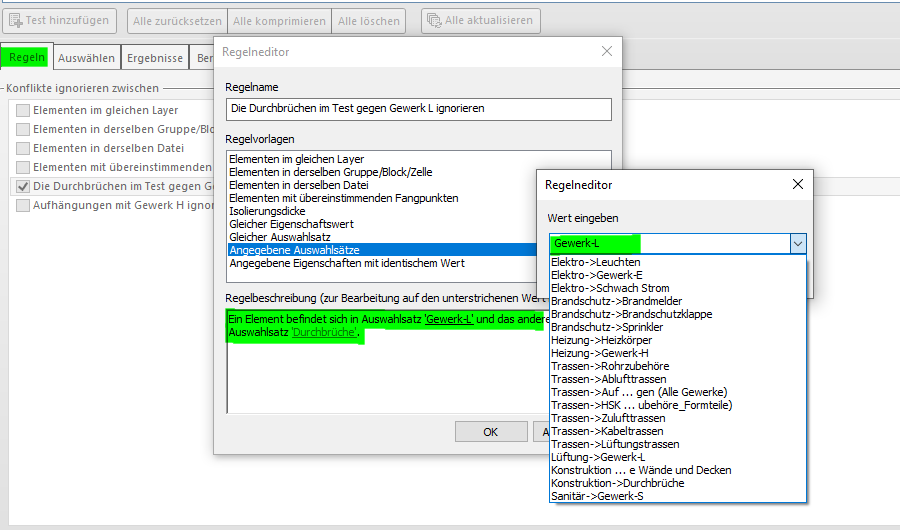Click the Test hinzufügen icon button
The image size is (900, 530).
click(x=59, y=20)
